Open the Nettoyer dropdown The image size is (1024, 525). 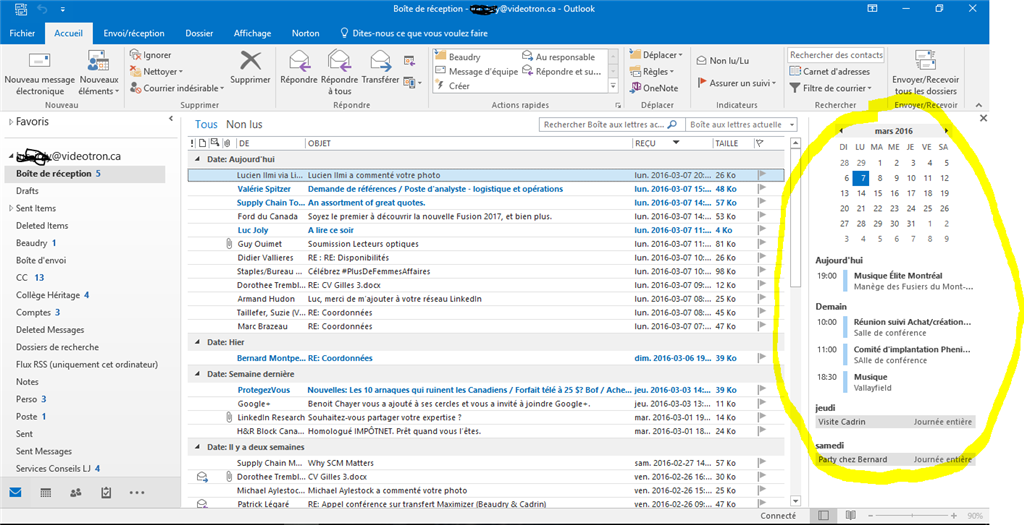click(156, 71)
